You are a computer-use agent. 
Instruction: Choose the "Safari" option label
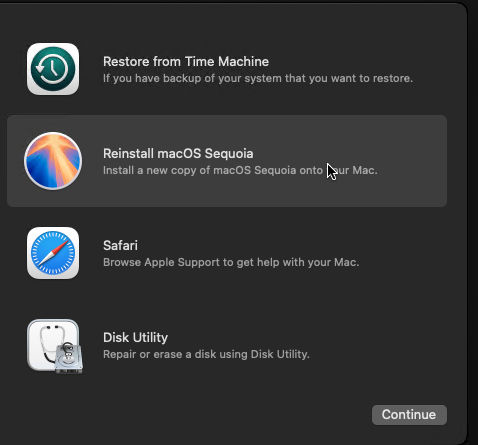pyautogui.click(x=120, y=246)
